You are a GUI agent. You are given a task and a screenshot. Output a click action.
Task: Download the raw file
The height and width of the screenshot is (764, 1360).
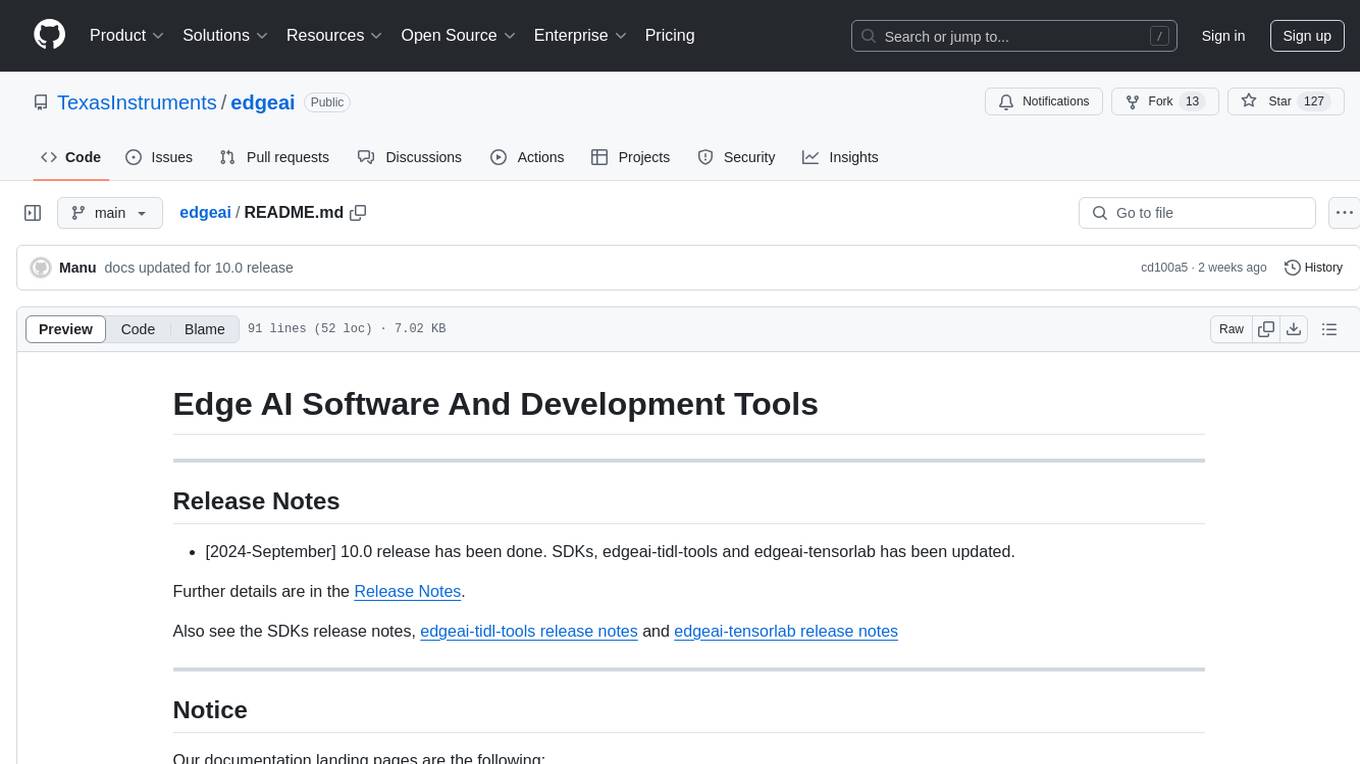click(1294, 329)
